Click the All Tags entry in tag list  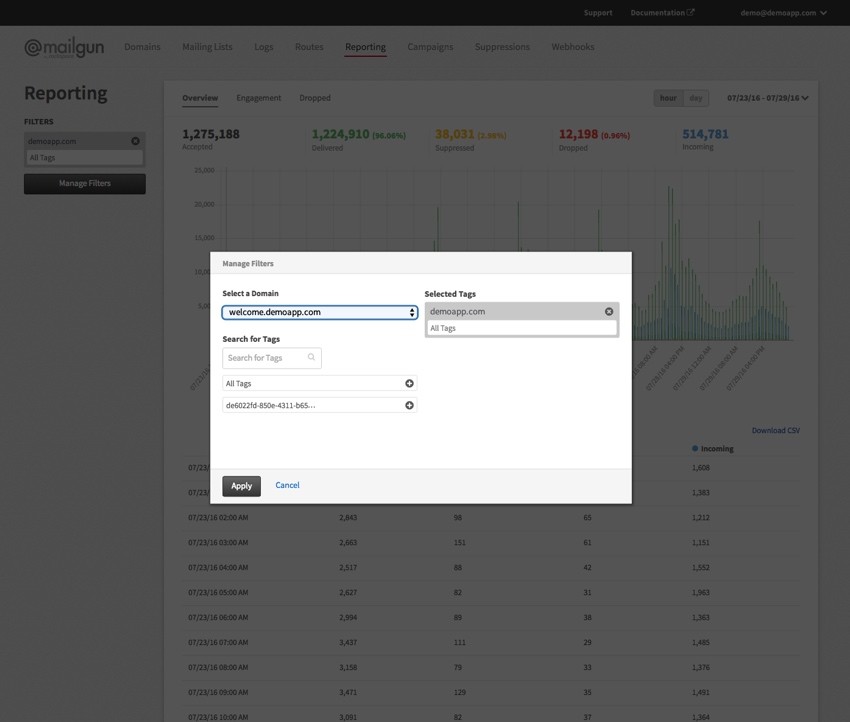click(x=320, y=383)
